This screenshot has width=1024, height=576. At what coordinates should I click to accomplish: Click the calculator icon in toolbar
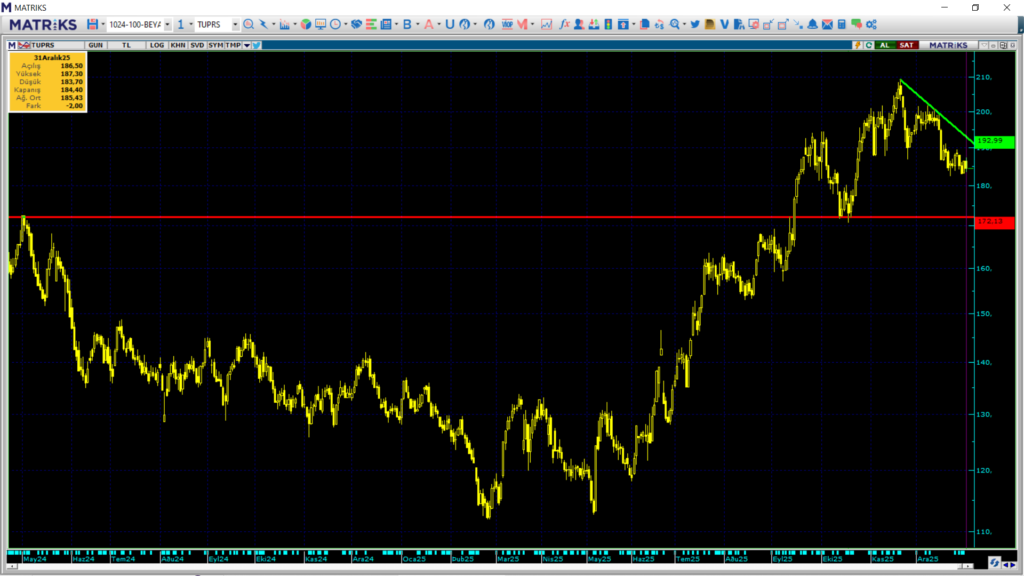[x=842, y=24]
